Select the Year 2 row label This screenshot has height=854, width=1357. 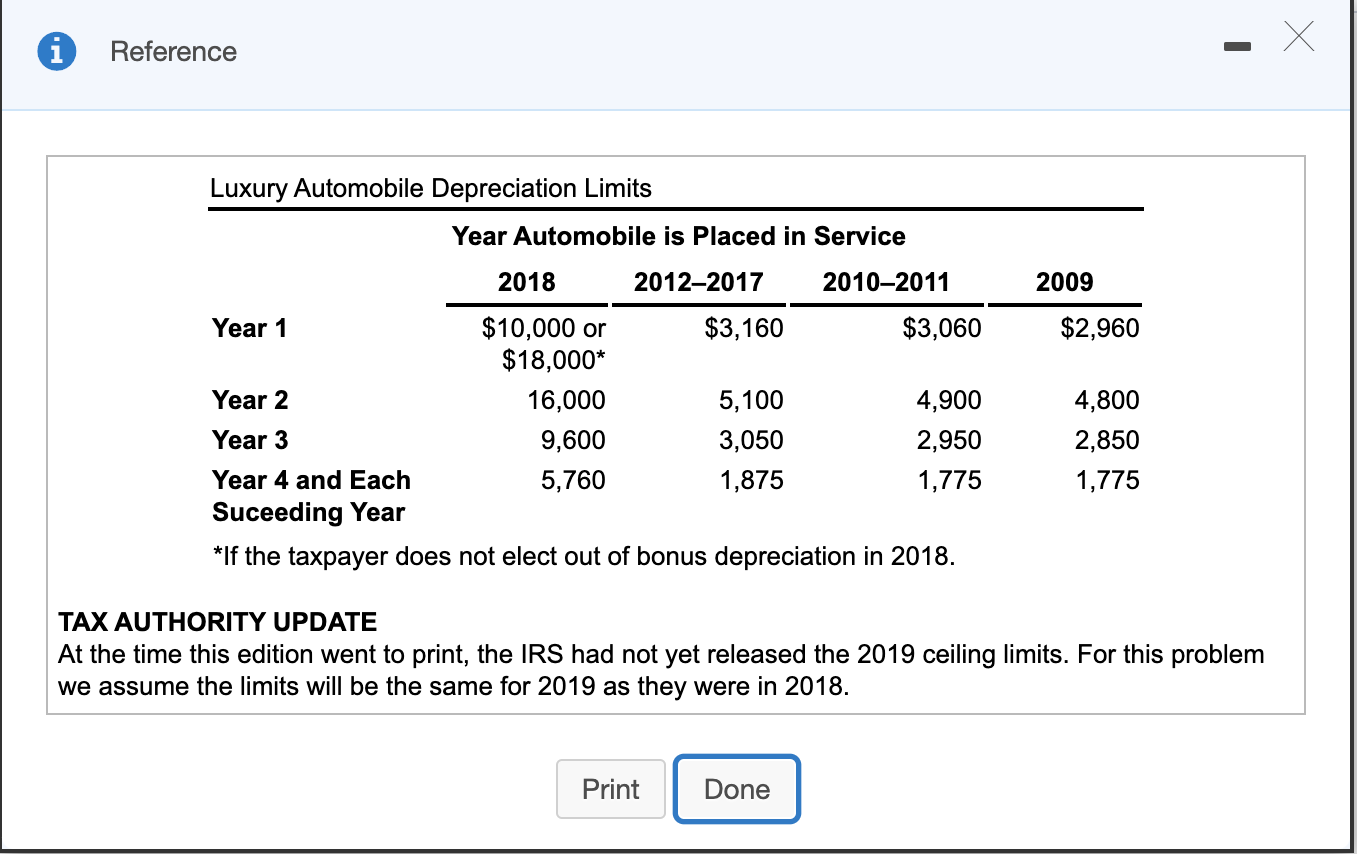pos(249,400)
